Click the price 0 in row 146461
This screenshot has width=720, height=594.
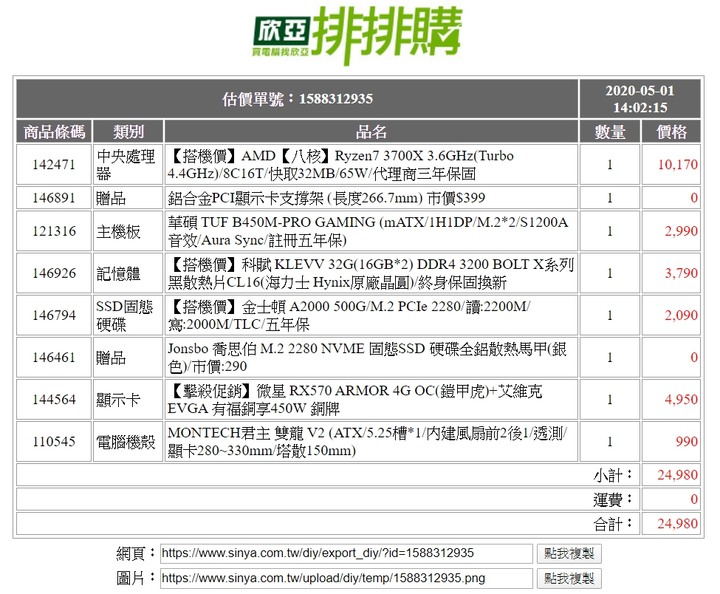click(x=694, y=357)
